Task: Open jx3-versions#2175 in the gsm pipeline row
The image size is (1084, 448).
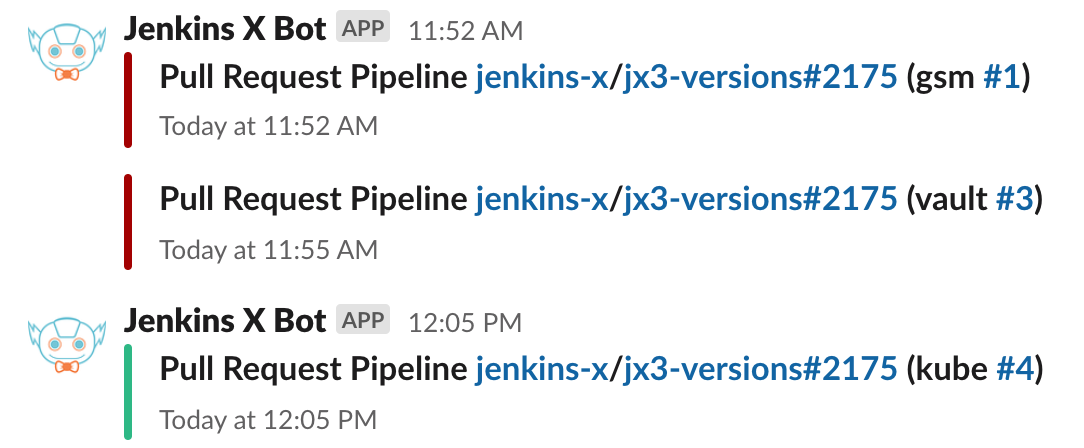Action: [x=760, y=78]
